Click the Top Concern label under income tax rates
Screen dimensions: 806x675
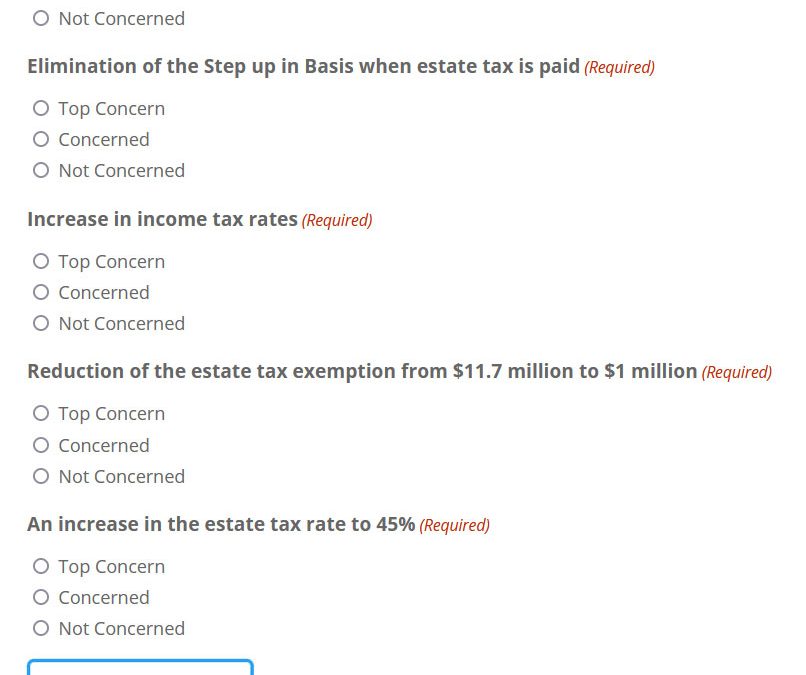(112, 262)
